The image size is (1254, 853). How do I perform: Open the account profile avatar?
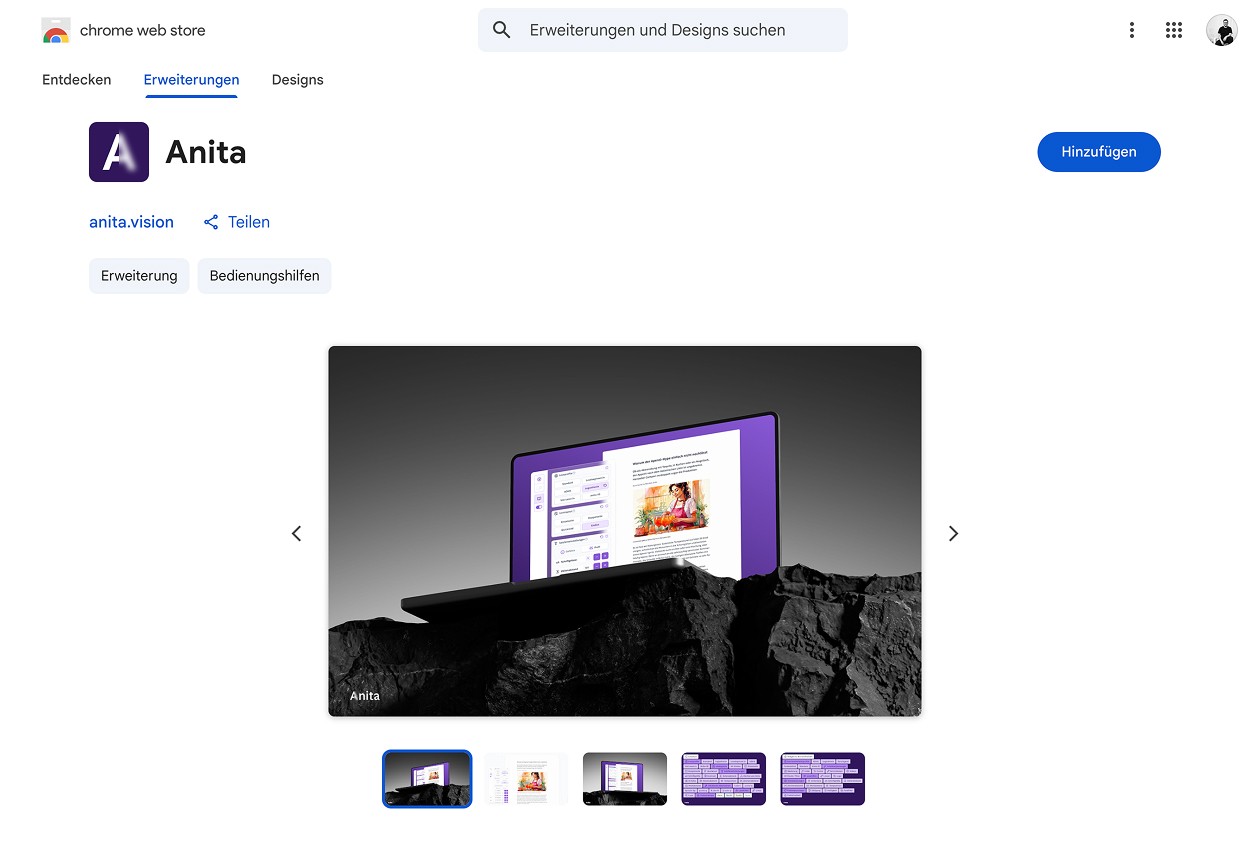pyautogui.click(x=1221, y=30)
